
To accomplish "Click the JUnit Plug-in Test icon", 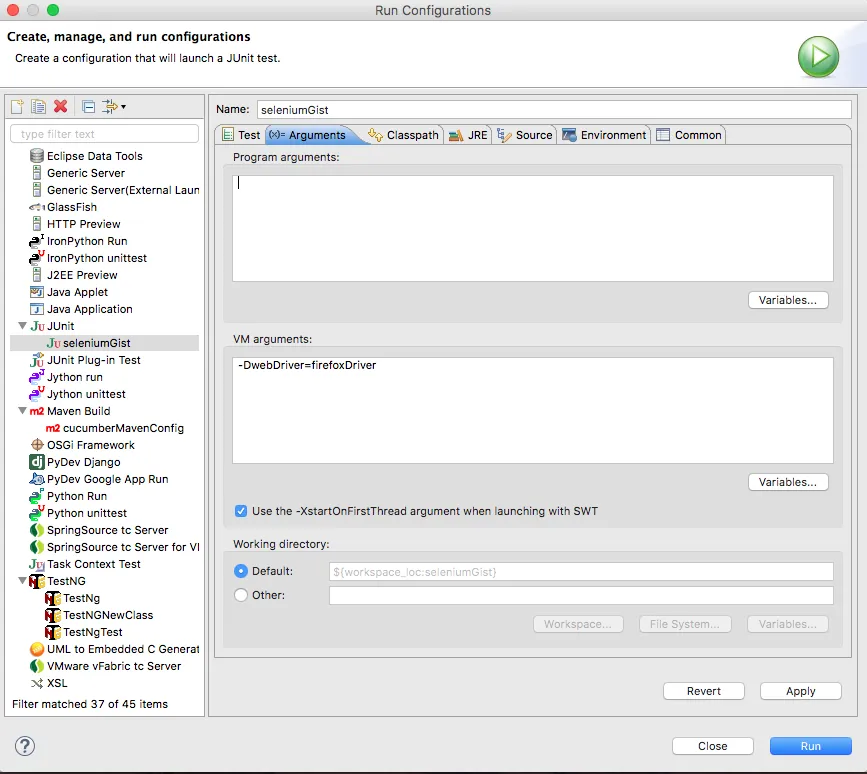I will [36, 360].
